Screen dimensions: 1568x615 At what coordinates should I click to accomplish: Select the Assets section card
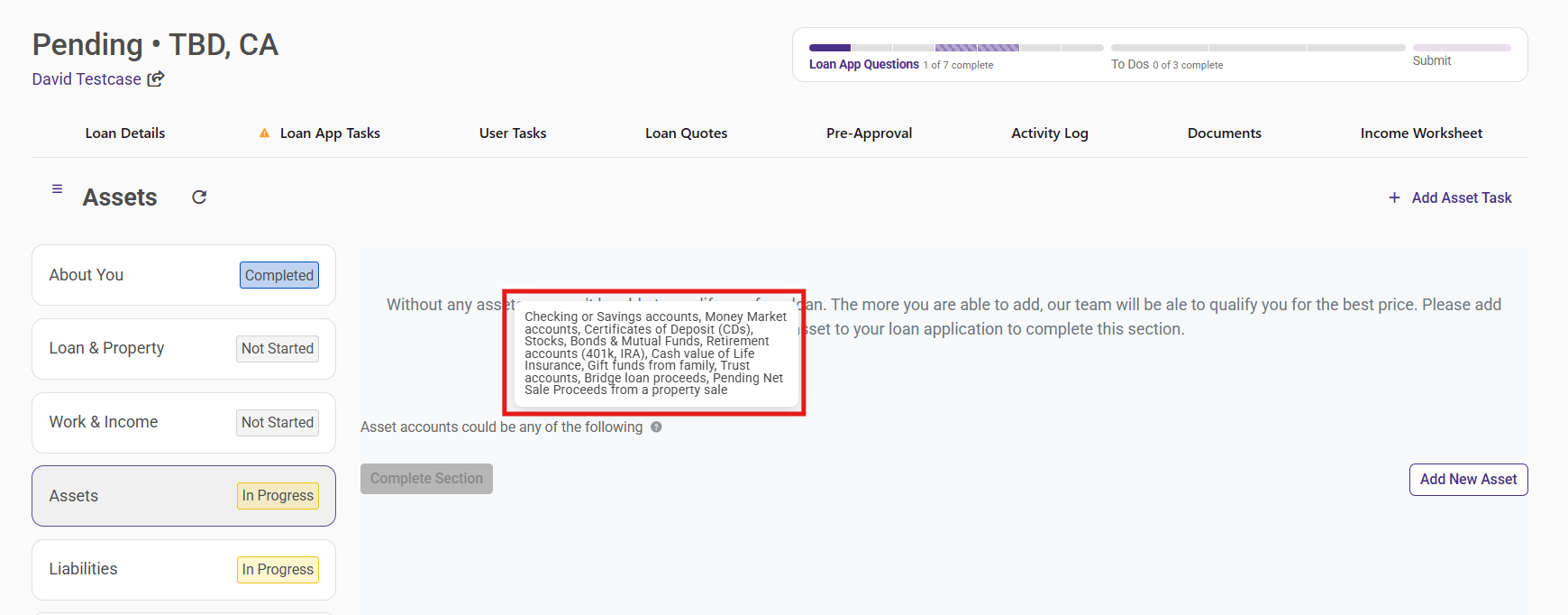point(184,496)
